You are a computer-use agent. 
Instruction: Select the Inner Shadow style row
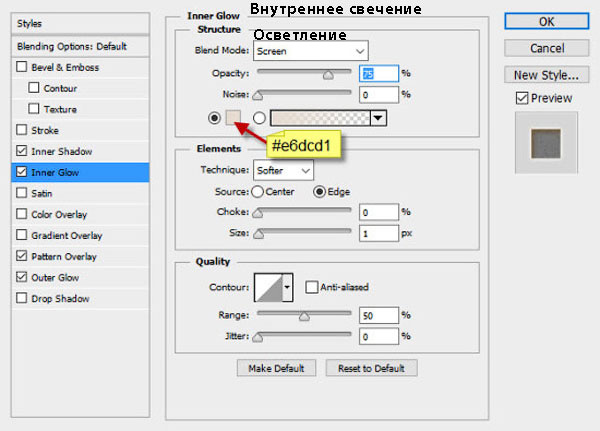point(80,151)
